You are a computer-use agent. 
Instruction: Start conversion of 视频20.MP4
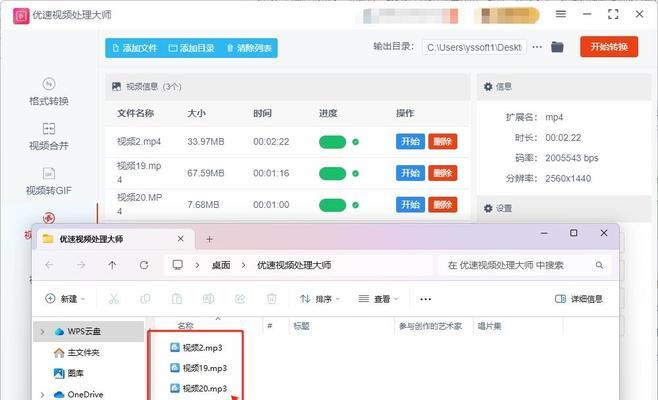[x=410, y=204]
